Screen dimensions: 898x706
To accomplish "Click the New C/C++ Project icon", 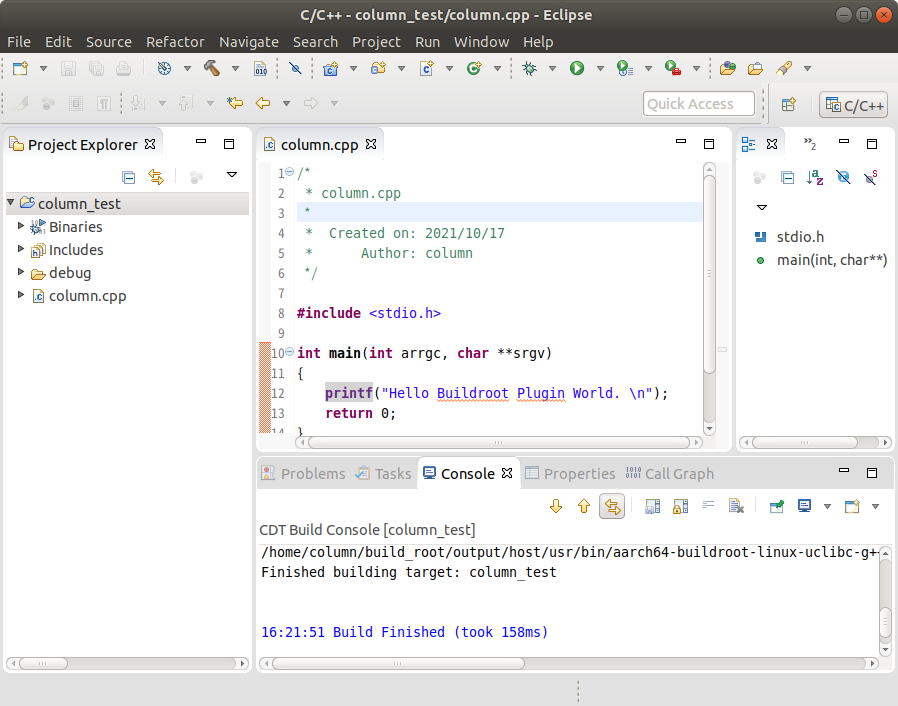I will click(x=330, y=69).
